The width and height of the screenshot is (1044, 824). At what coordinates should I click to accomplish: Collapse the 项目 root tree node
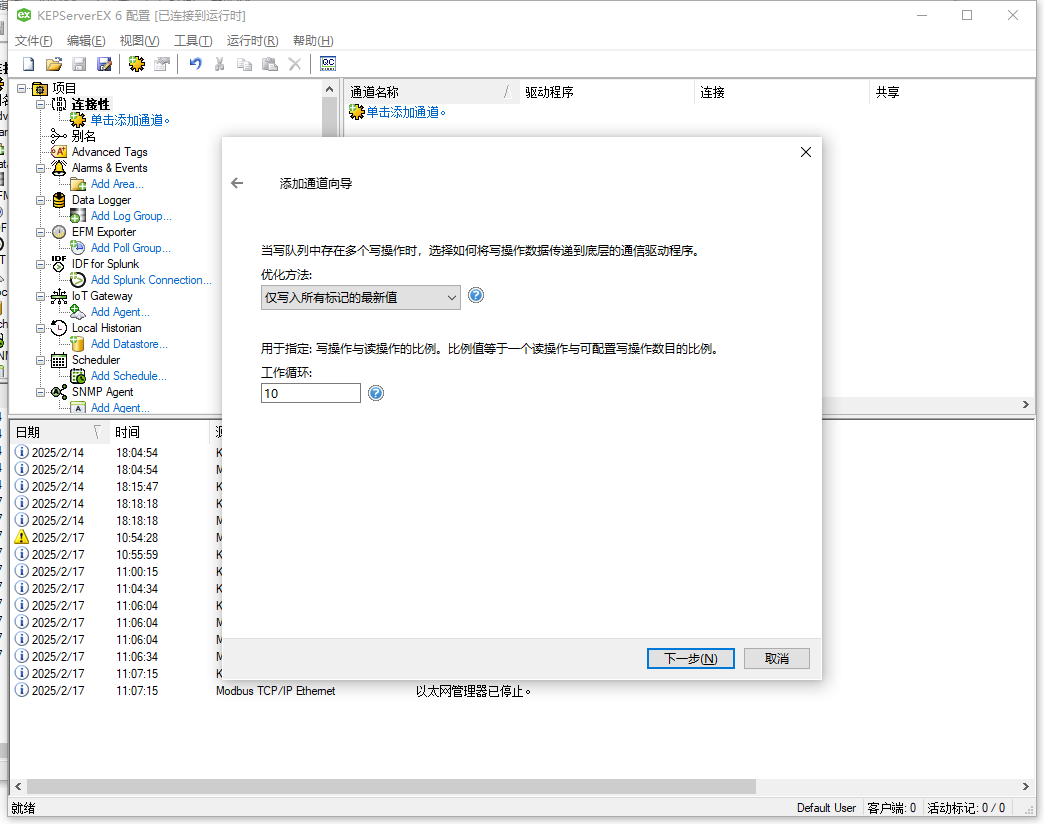tap(22, 88)
